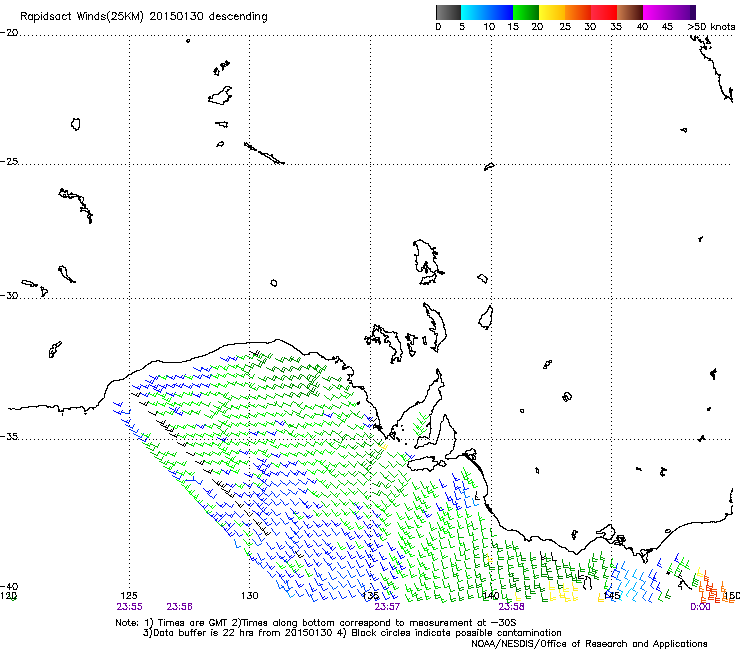Click the '-35' latitude label
740x650 pixels.
tap(9, 437)
